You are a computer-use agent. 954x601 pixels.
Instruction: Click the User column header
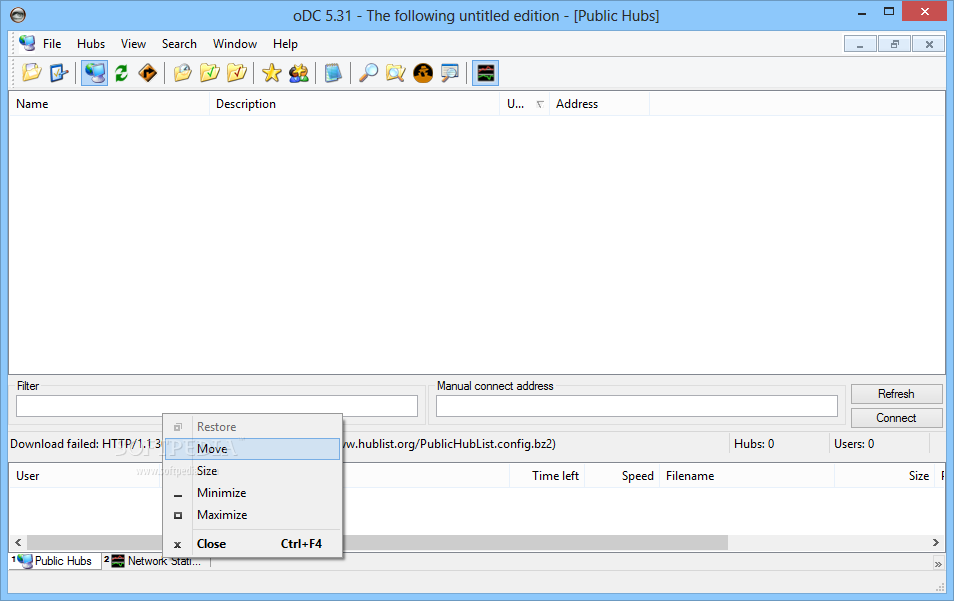pos(85,476)
